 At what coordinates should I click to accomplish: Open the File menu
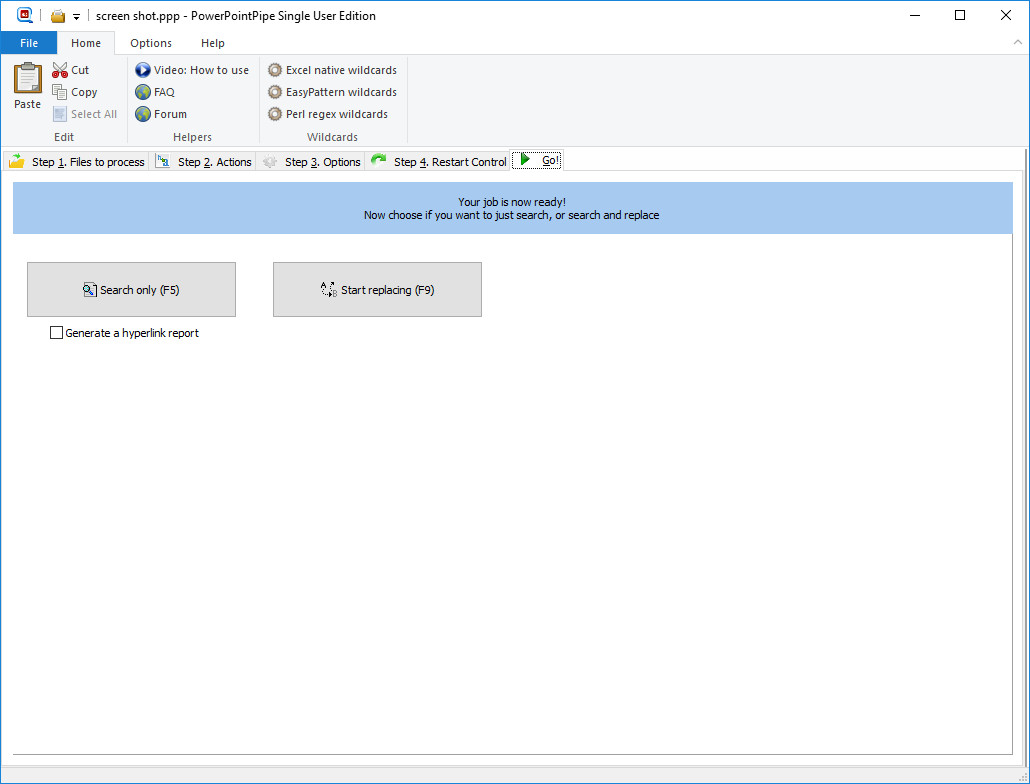point(29,43)
